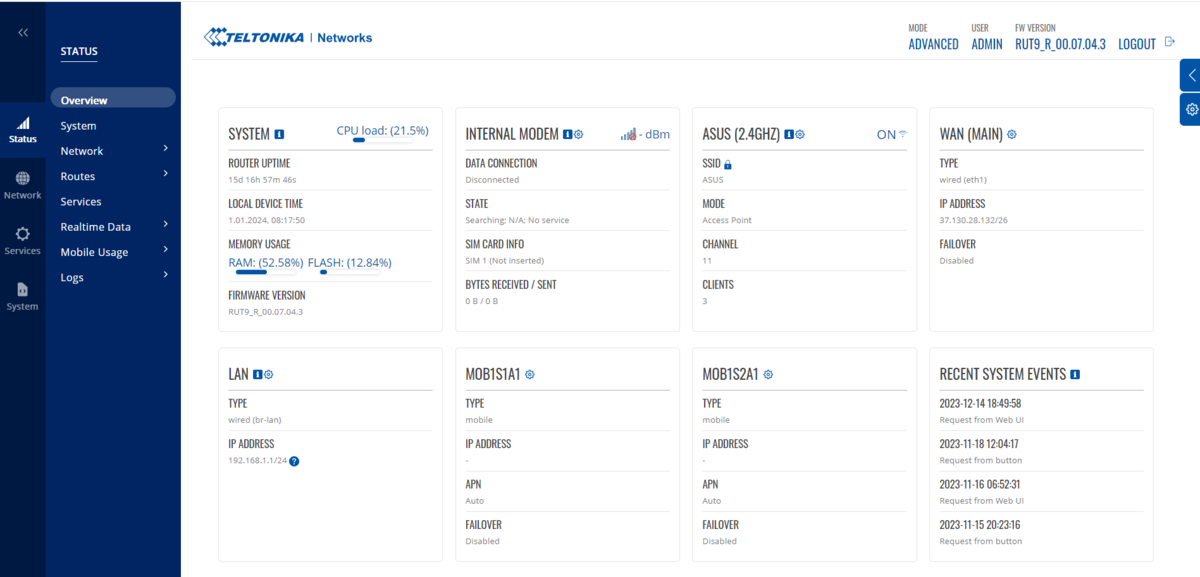
Task: Click the LAN IP address help icon
Action: tap(294, 461)
